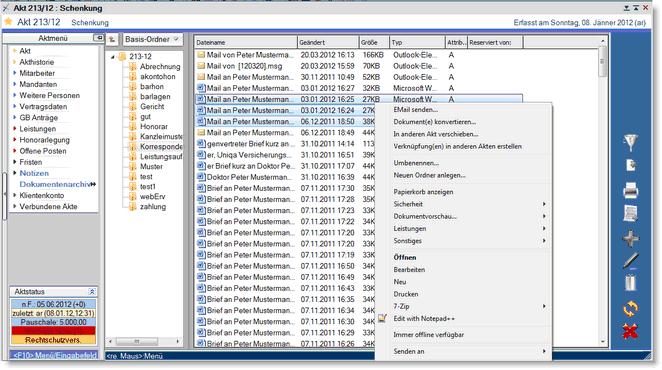
Task: Click the document page icon under the printer
Action: [630, 213]
